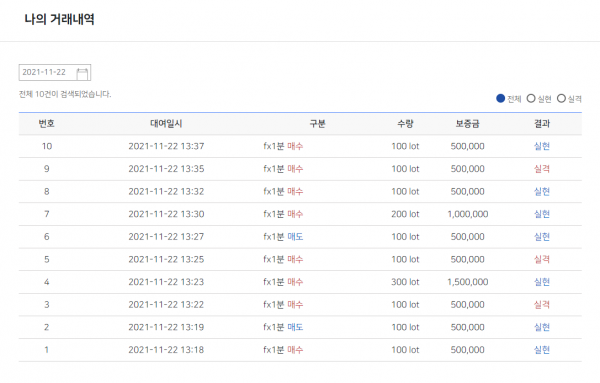Click fx1분 매수 in row 1

coord(283,350)
